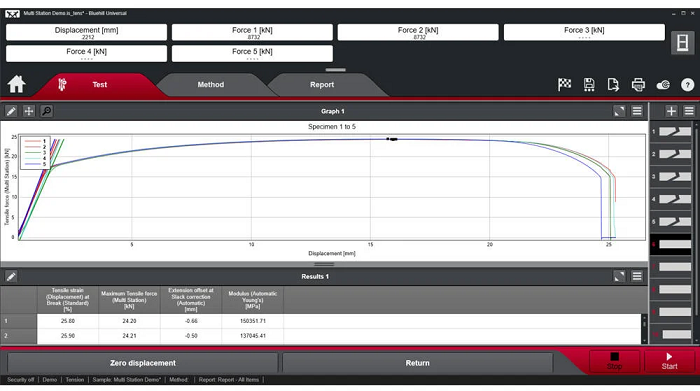
Task: Click the Zero displacement button
Action: coord(142,363)
